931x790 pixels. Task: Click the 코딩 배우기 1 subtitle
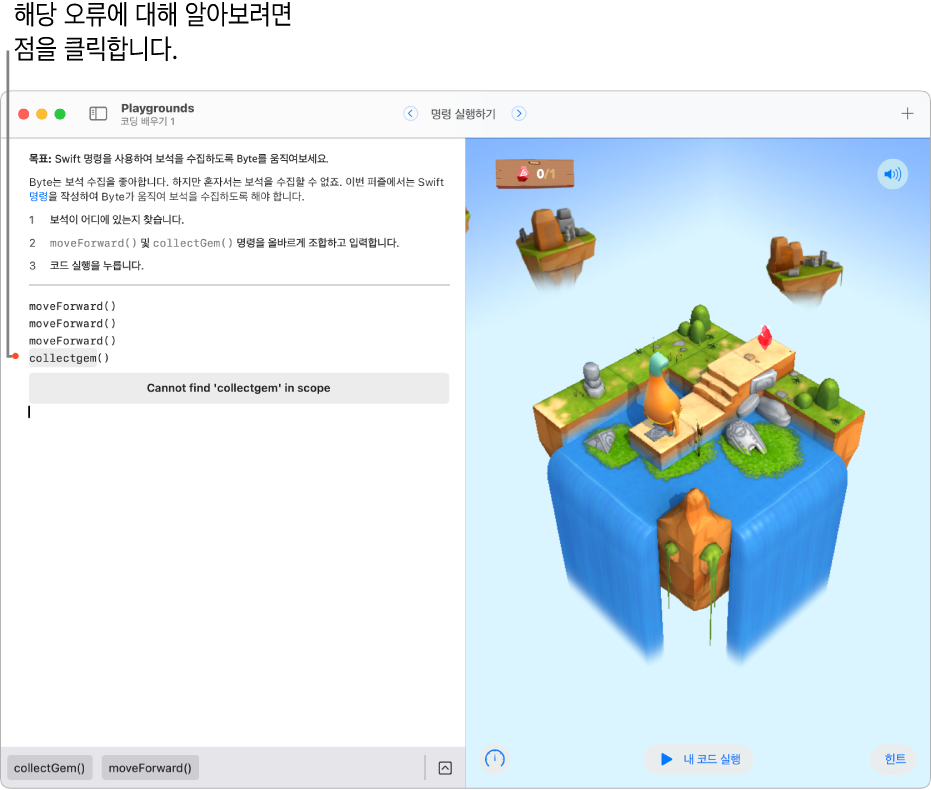pyautogui.click(x=147, y=121)
